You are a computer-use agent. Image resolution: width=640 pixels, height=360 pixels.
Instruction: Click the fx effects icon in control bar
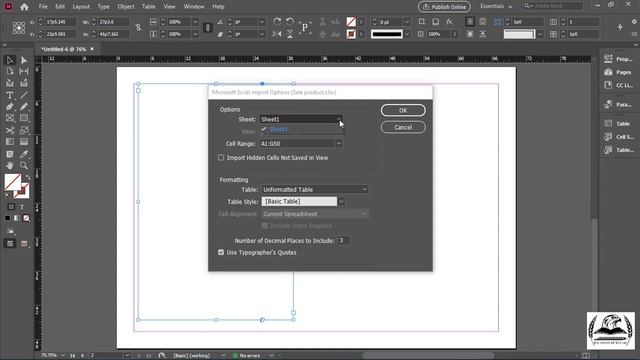[449, 22]
